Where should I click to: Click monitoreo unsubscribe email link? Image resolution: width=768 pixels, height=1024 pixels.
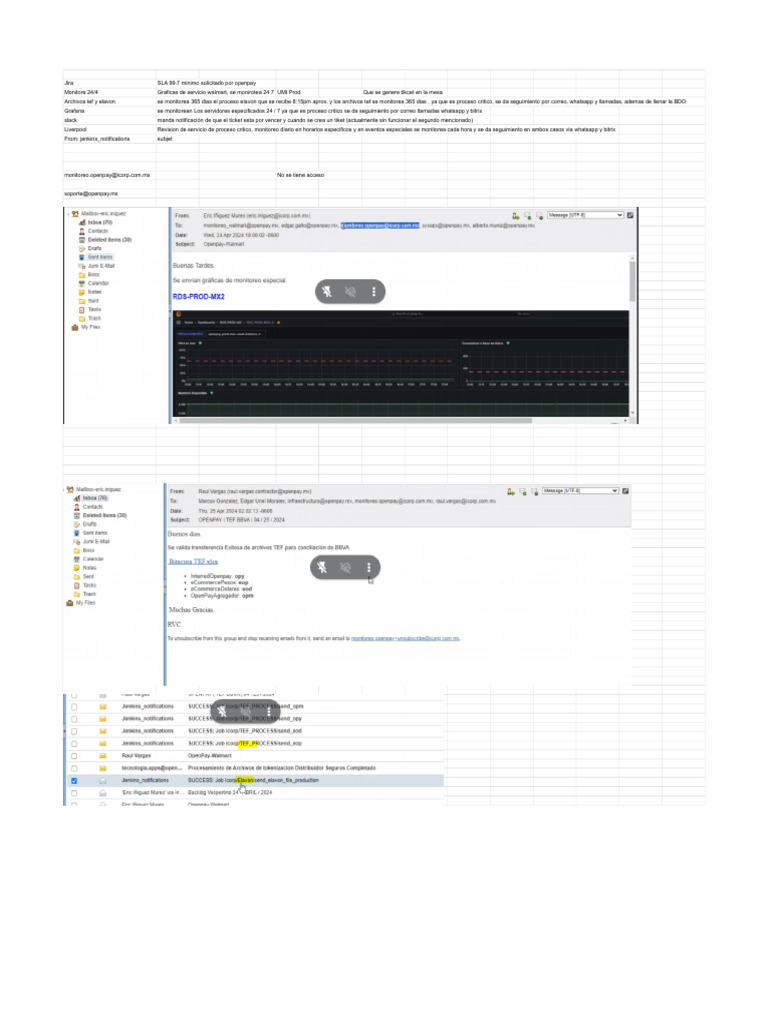[x=406, y=638]
